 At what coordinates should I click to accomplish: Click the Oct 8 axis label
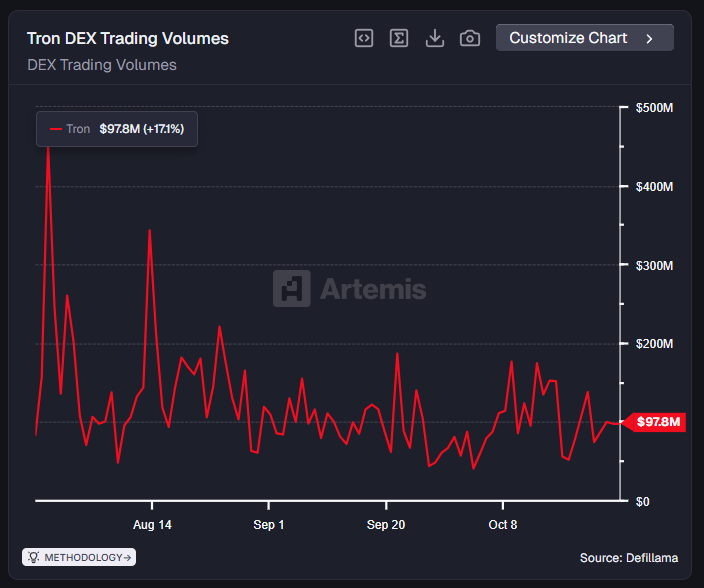coord(503,525)
